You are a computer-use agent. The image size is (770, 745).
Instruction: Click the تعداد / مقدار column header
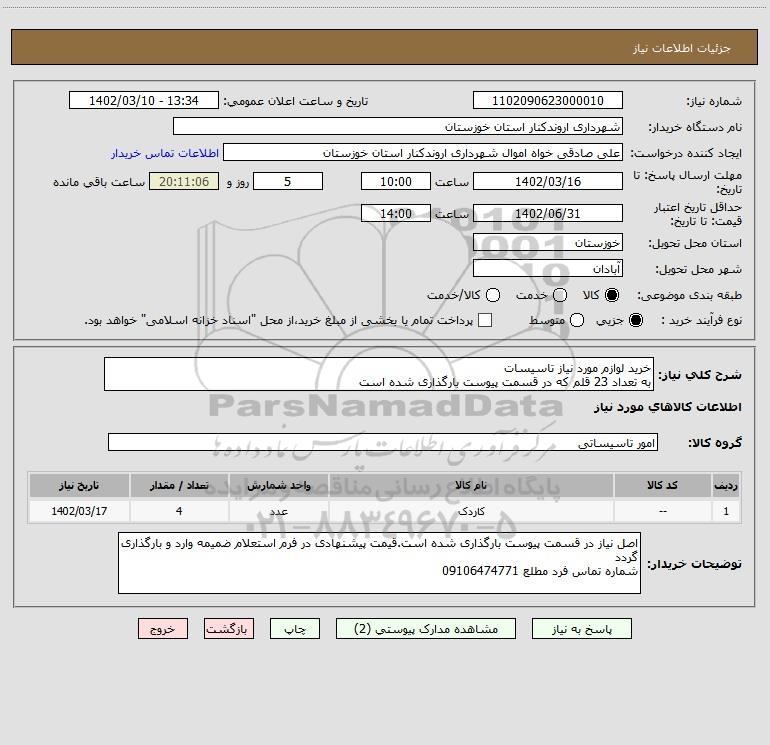point(179,486)
